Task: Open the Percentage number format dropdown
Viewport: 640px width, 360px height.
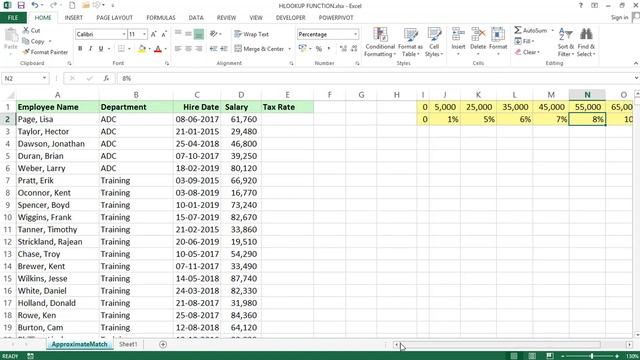Action: (356, 34)
